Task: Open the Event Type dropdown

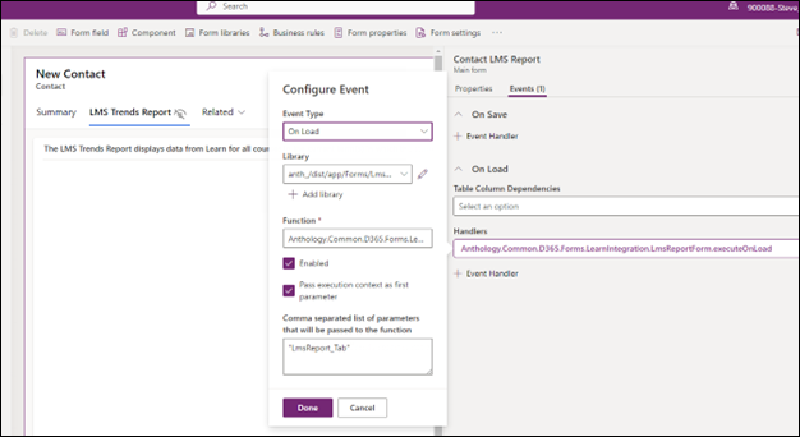Action: [357, 131]
